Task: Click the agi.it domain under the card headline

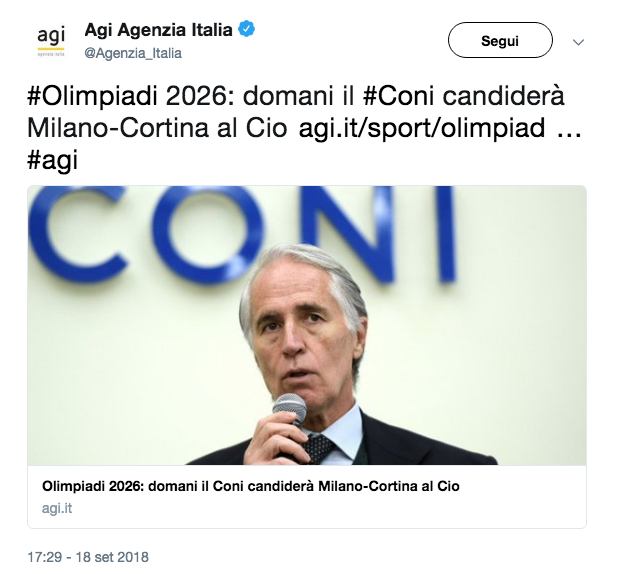Action: point(57,508)
